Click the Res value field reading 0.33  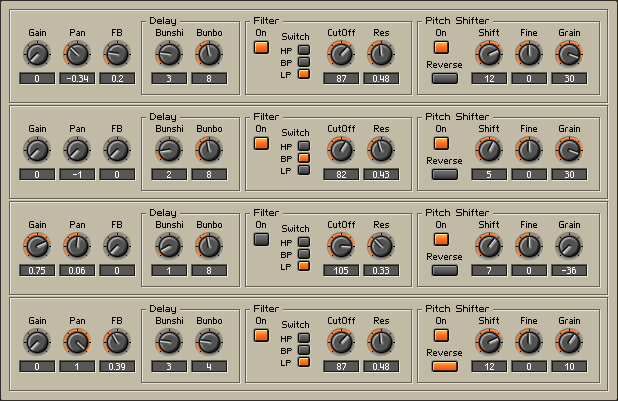tap(381, 270)
